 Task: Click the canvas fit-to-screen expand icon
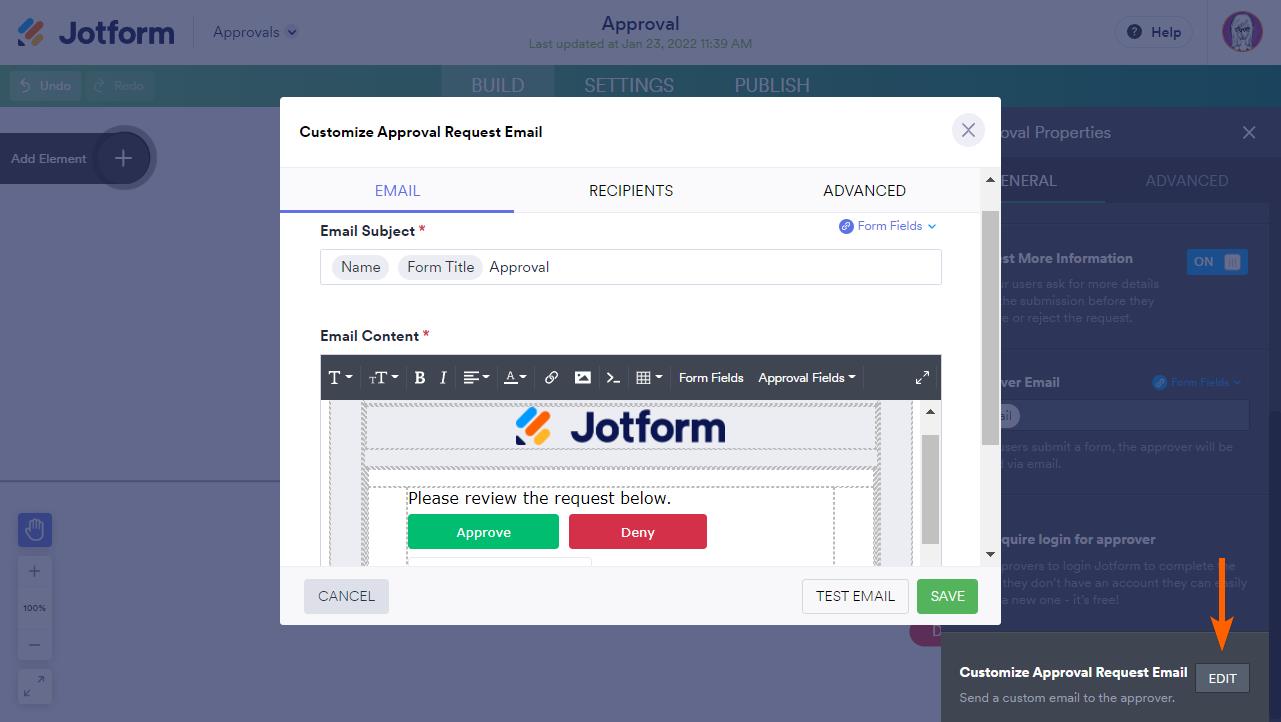(x=35, y=686)
